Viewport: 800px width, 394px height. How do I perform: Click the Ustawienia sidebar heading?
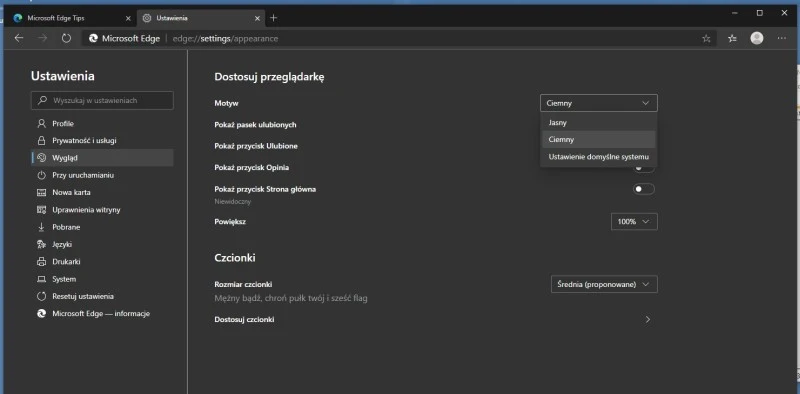pos(63,76)
